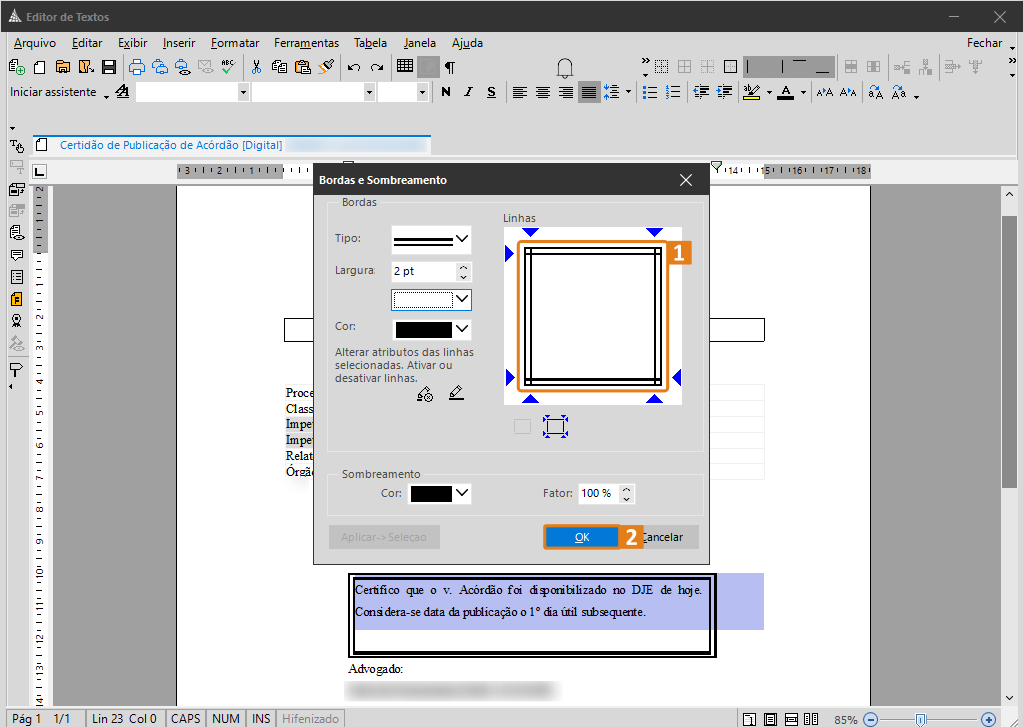Click OK in Bordas e Sombreamento dialog
Screen dimensions: 1023x727
click(582, 537)
